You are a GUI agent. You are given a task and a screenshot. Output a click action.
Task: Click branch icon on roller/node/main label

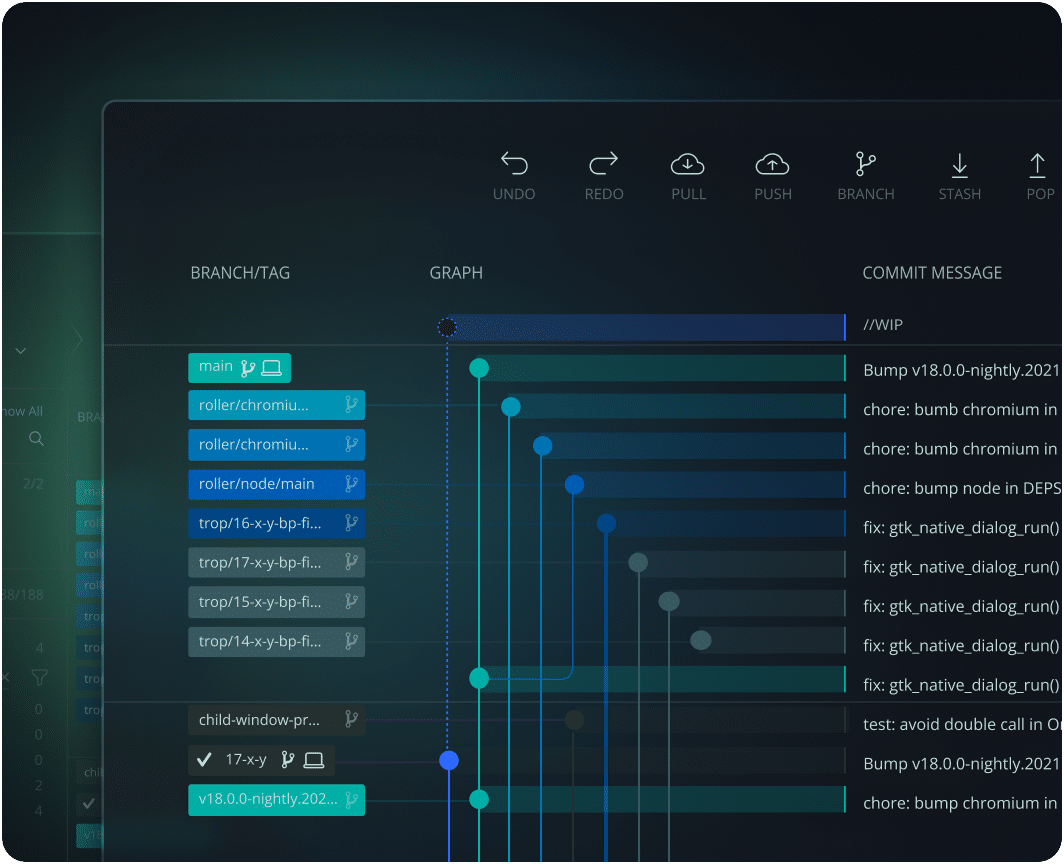[x=351, y=483]
